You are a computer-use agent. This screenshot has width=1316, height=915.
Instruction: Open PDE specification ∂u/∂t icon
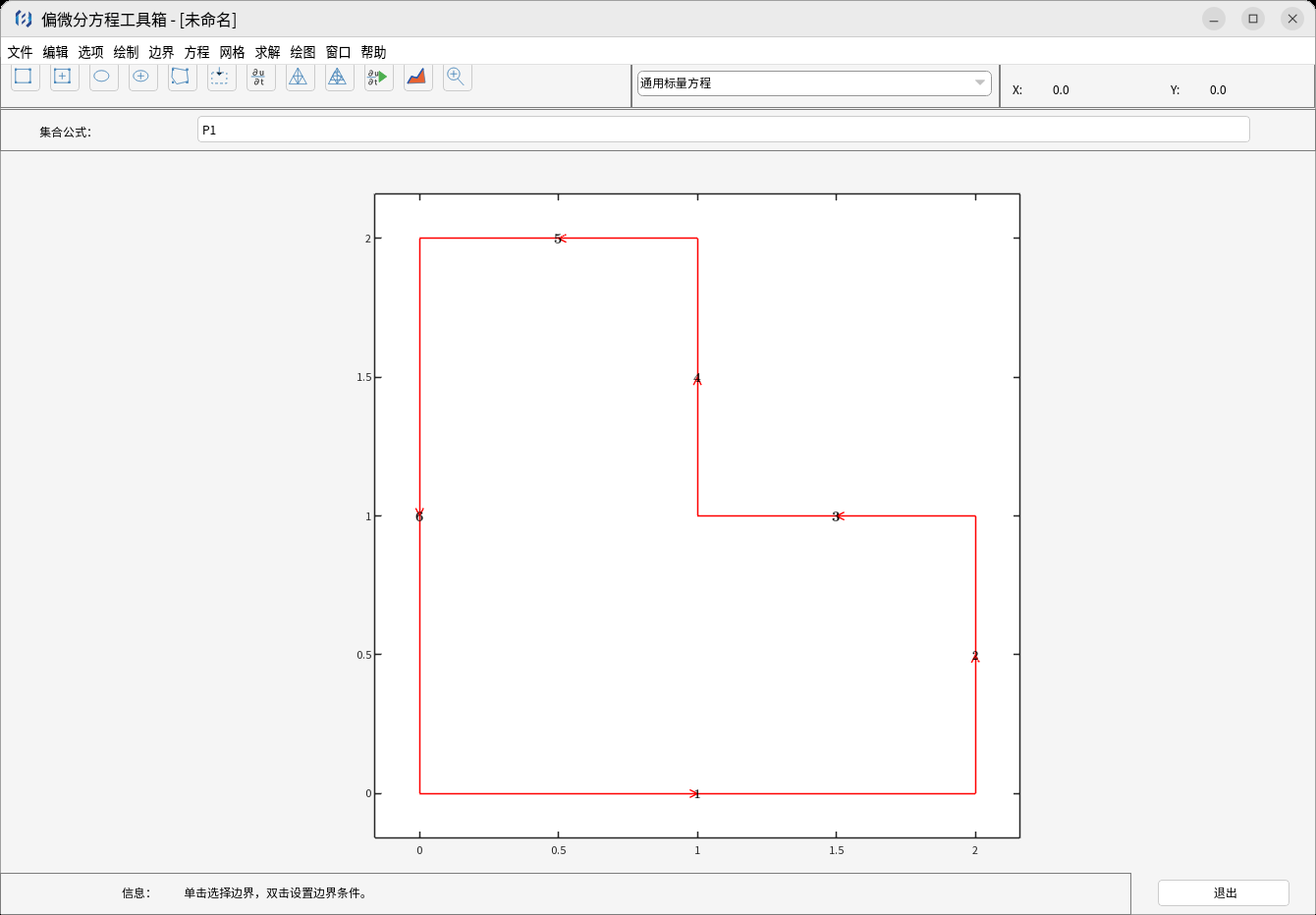click(x=260, y=77)
